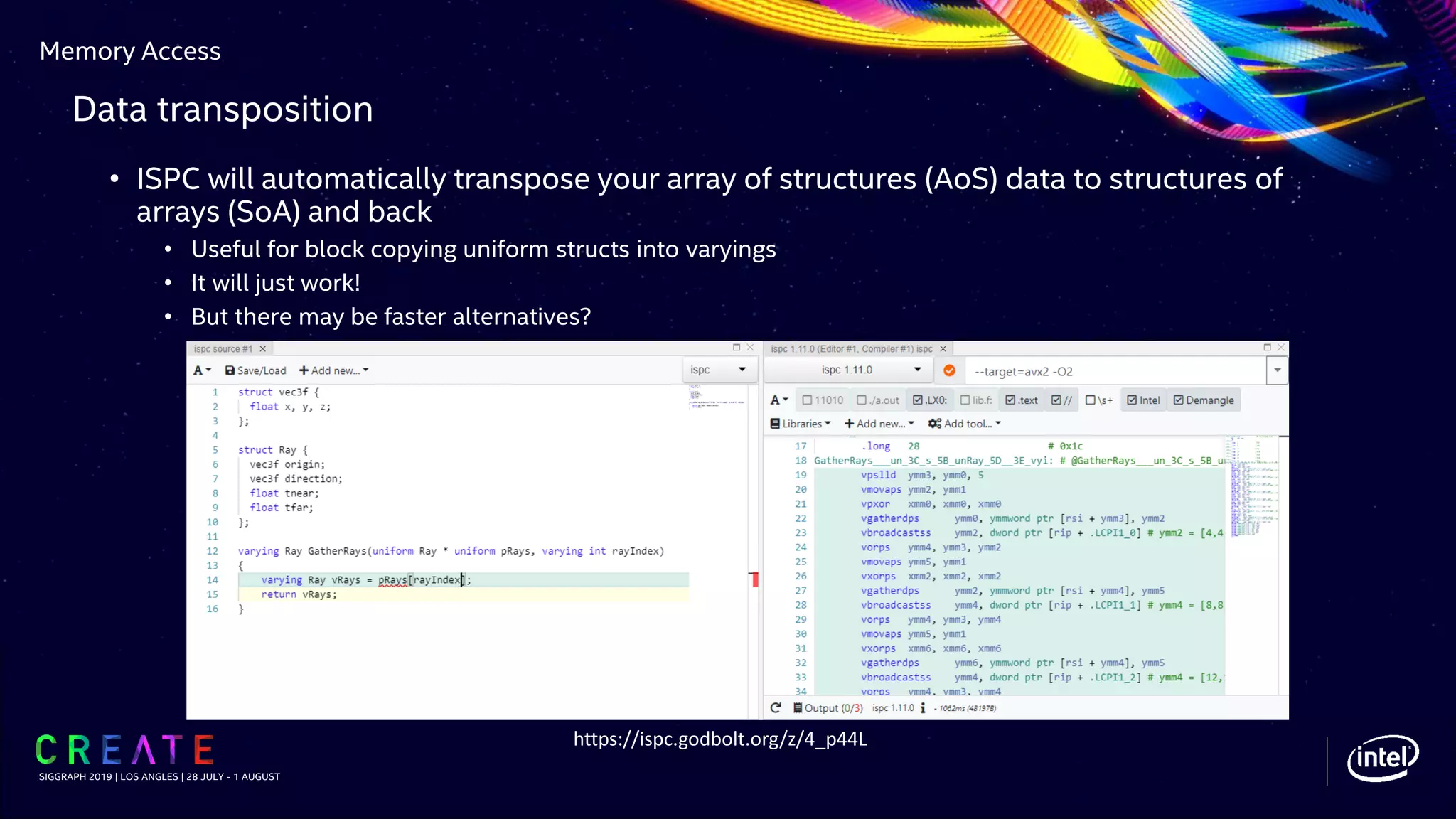
Task: Click the Intel logo
Action: coord(1383,758)
